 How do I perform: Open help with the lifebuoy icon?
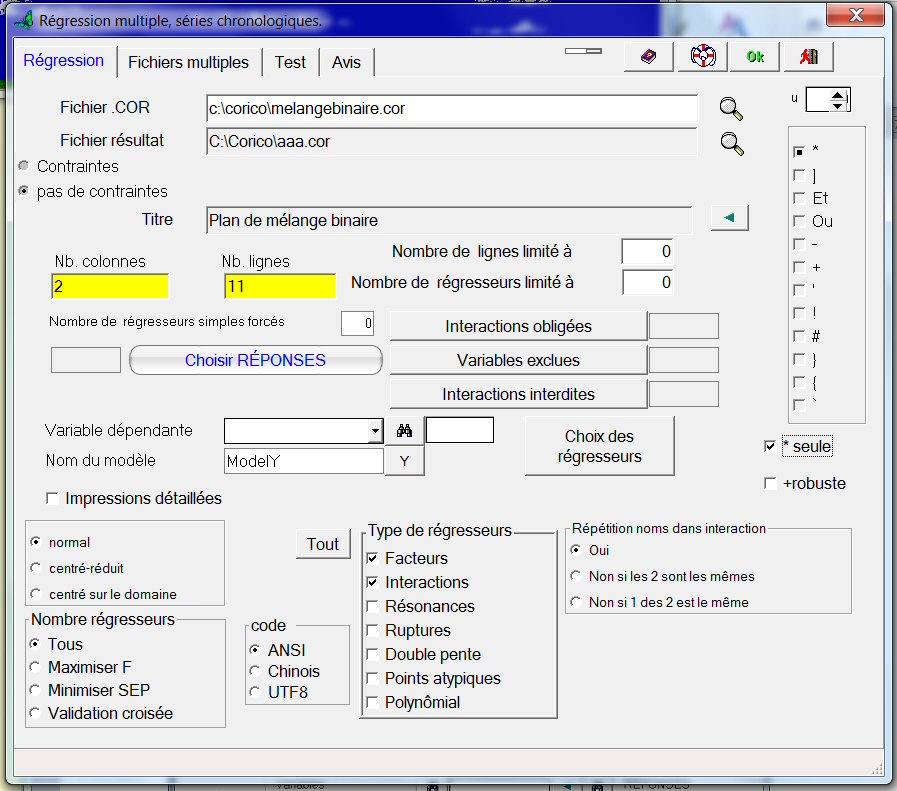click(702, 57)
